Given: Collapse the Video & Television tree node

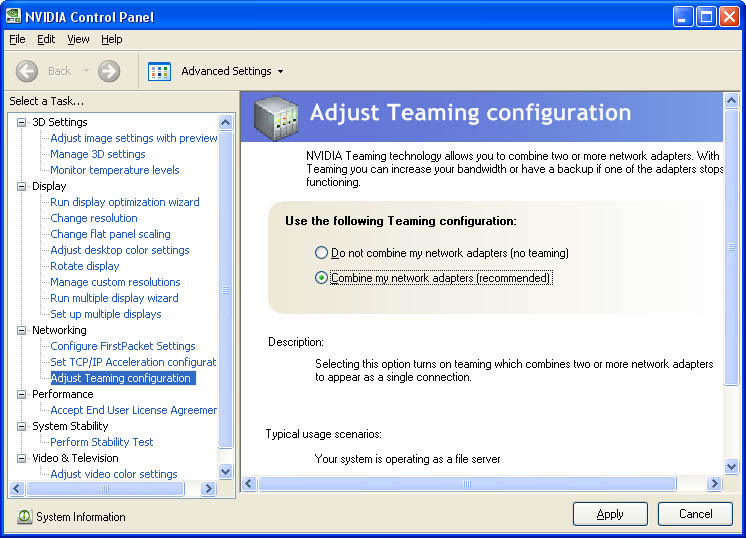Looking at the screenshot, I should pyautogui.click(x=21, y=458).
